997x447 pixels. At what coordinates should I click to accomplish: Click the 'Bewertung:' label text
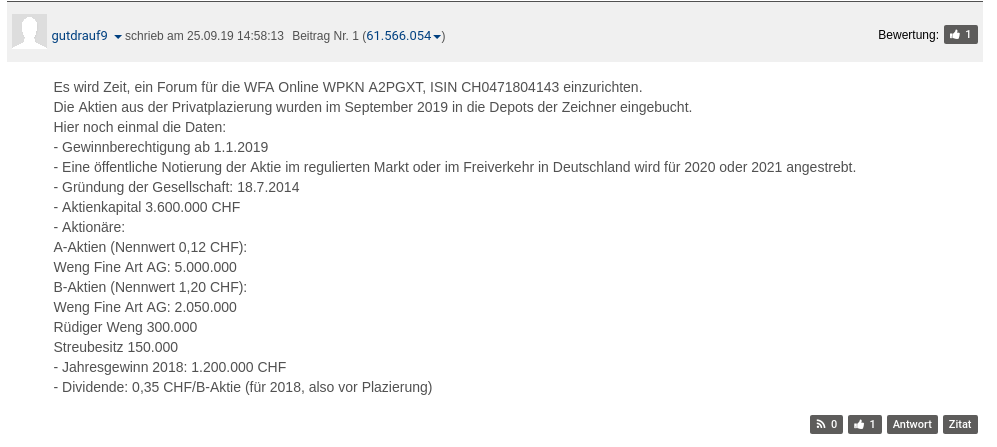(908, 35)
